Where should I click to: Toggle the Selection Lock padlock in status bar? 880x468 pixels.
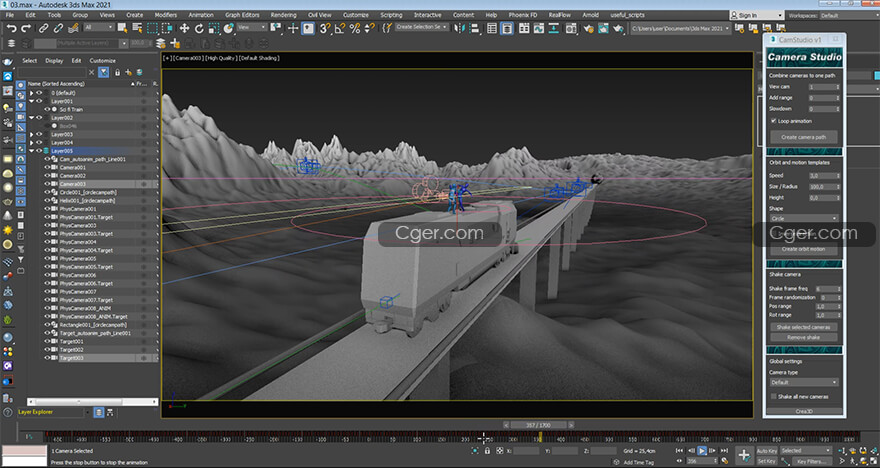pos(487,451)
